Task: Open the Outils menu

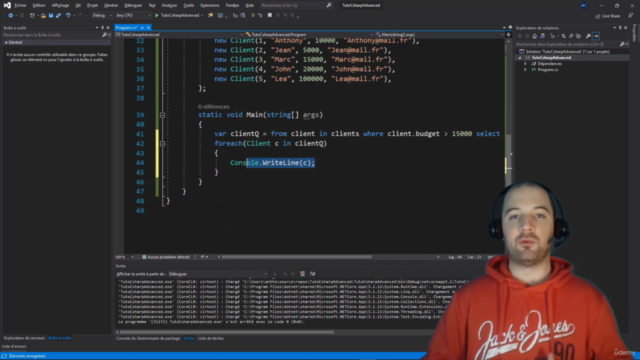Action: (189, 5)
